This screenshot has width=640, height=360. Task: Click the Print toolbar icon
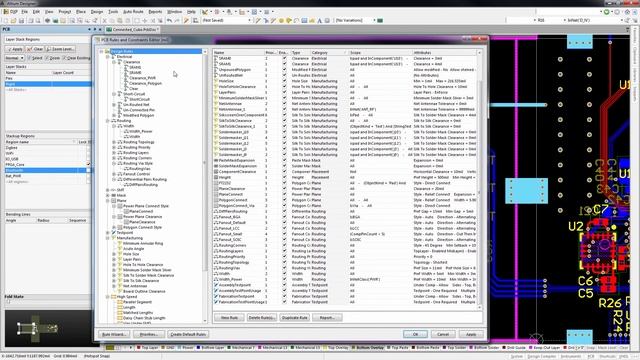(31, 20)
